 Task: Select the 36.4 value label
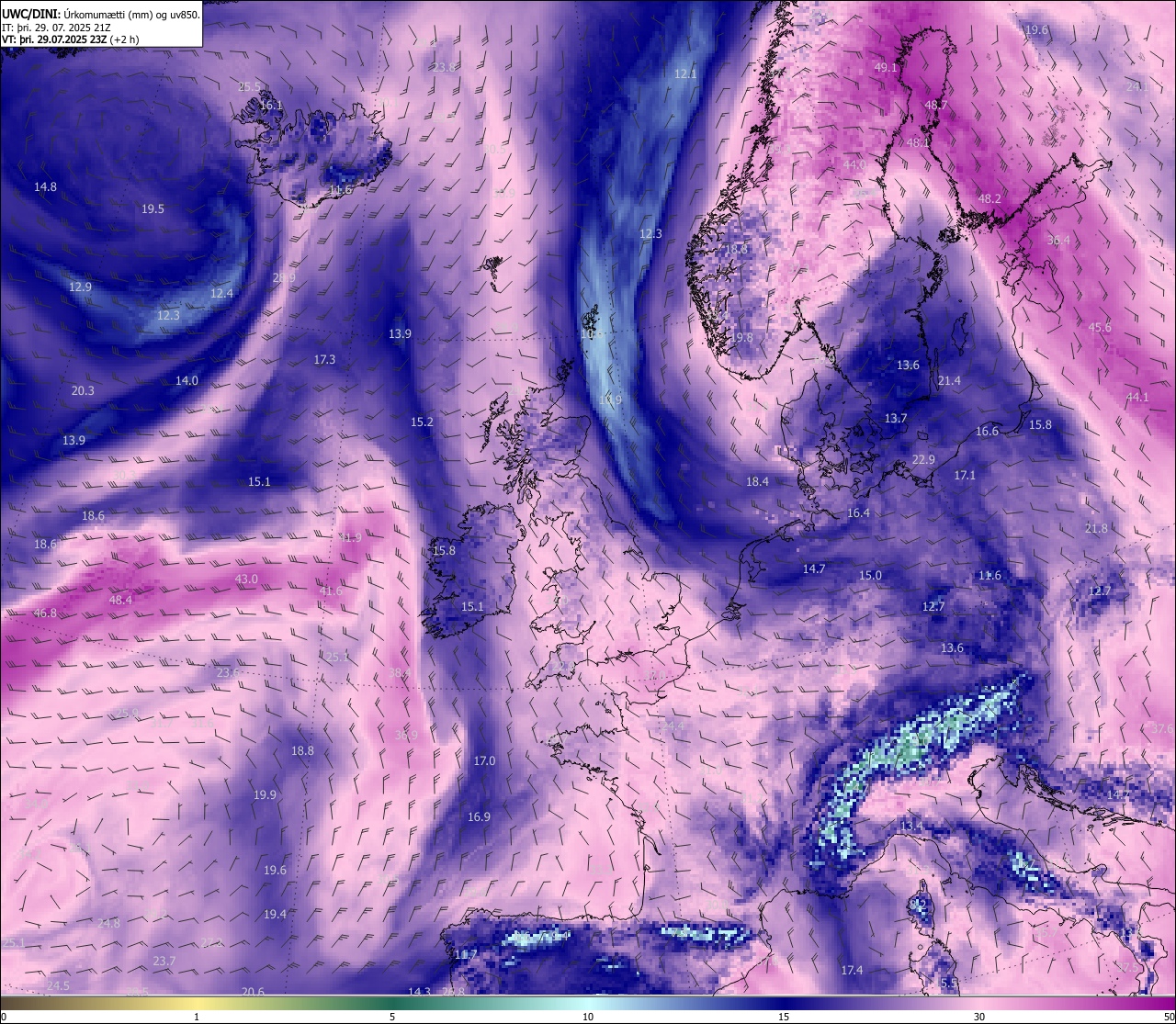[x=1058, y=241]
